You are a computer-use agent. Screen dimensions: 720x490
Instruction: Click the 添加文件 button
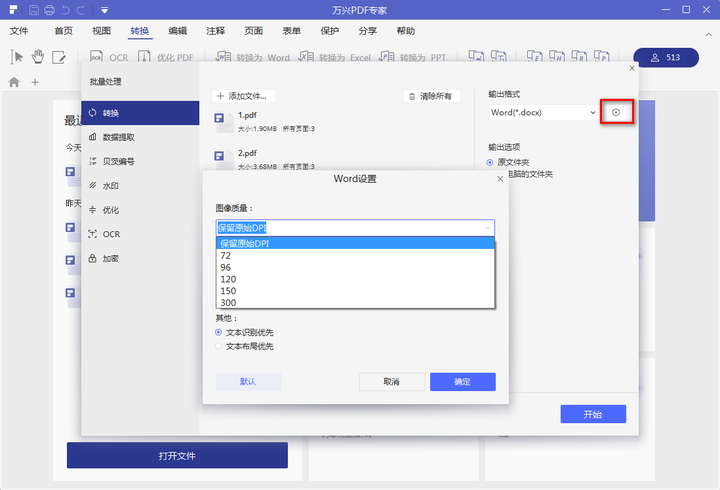pos(243,96)
